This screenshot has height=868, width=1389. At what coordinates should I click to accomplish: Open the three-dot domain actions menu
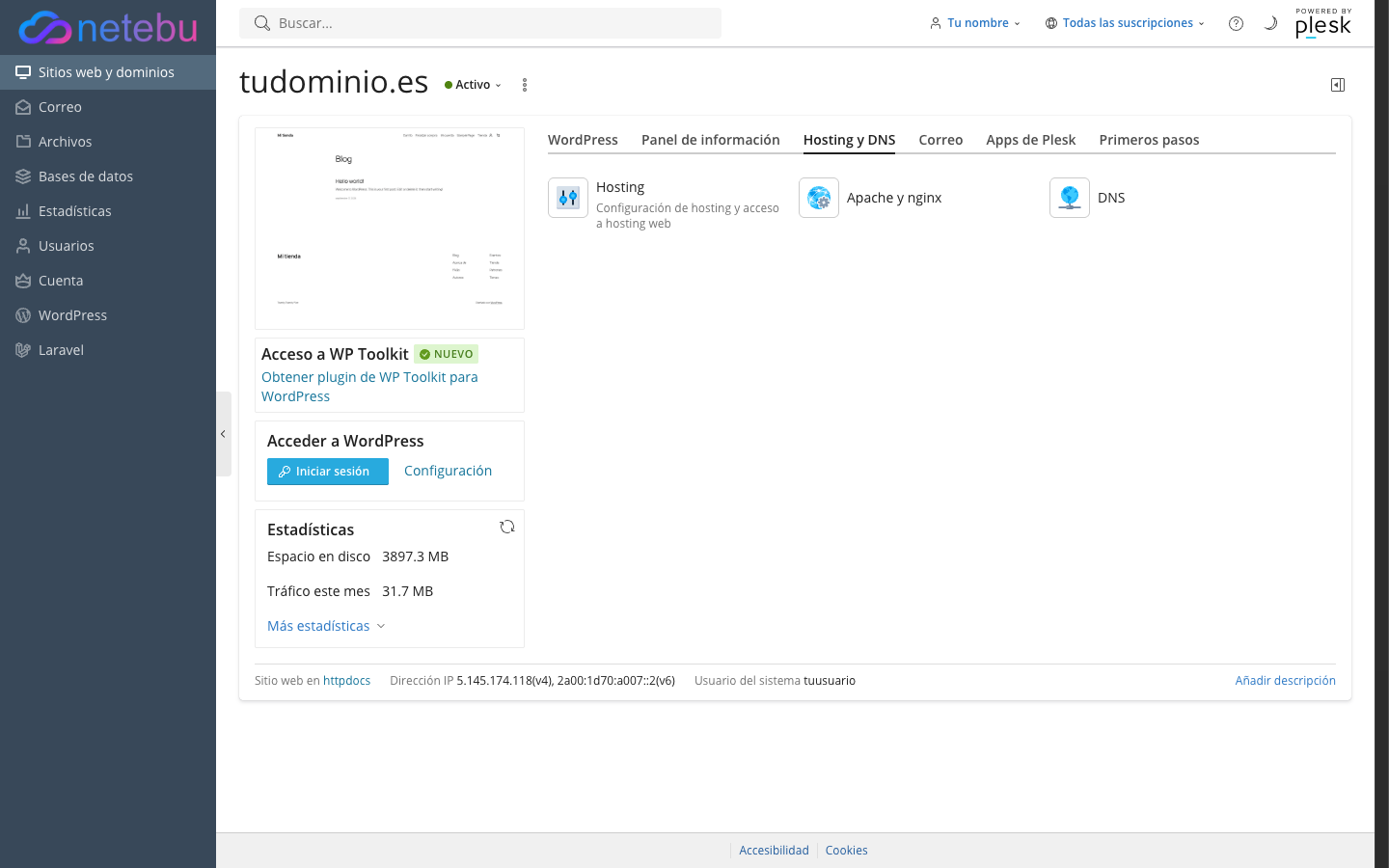tap(525, 85)
